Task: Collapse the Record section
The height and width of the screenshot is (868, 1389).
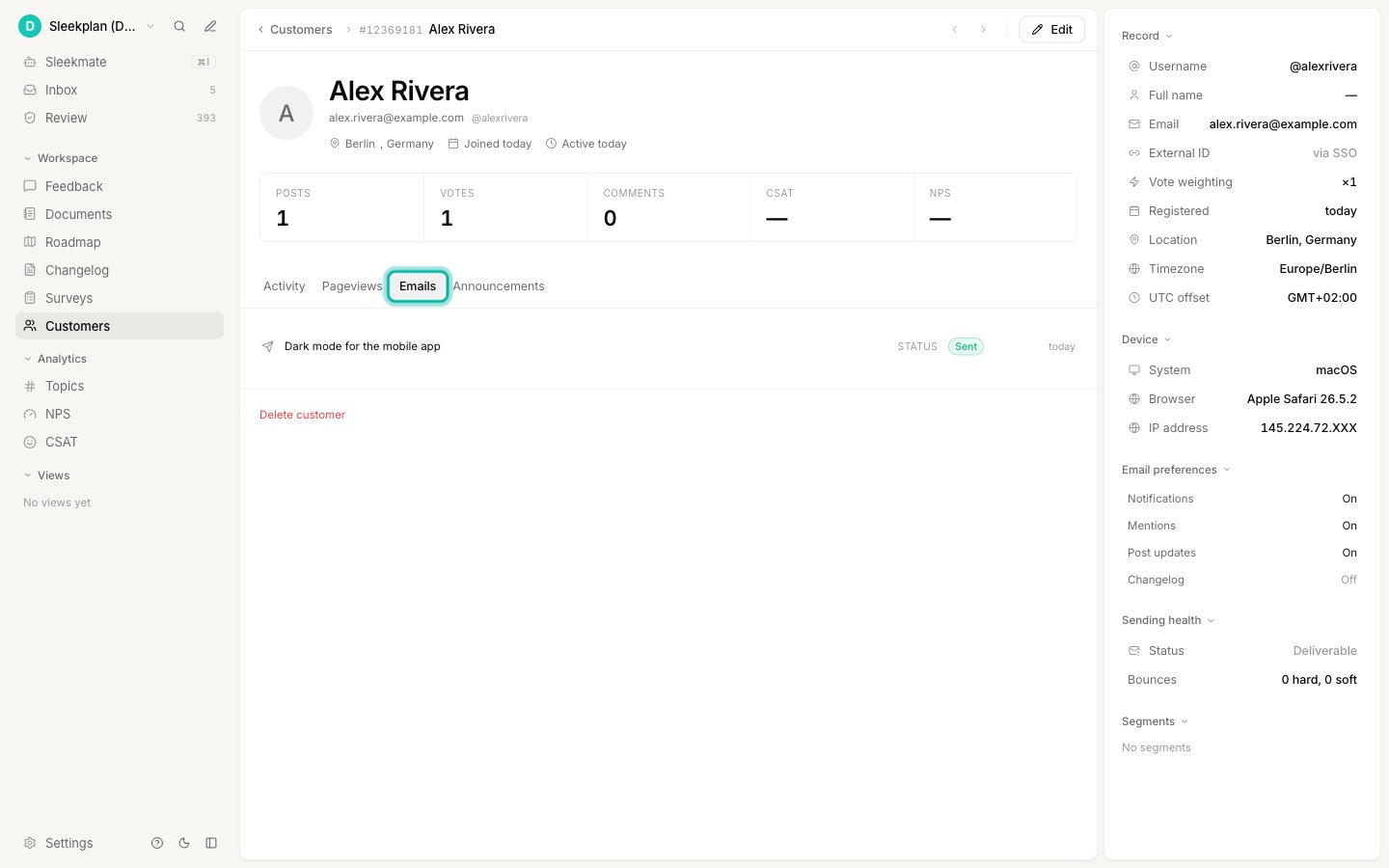Action: tap(1147, 36)
